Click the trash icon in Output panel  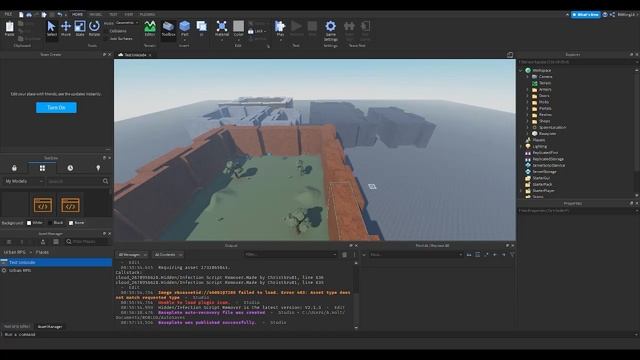pyautogui.click(x=344, y=255)
